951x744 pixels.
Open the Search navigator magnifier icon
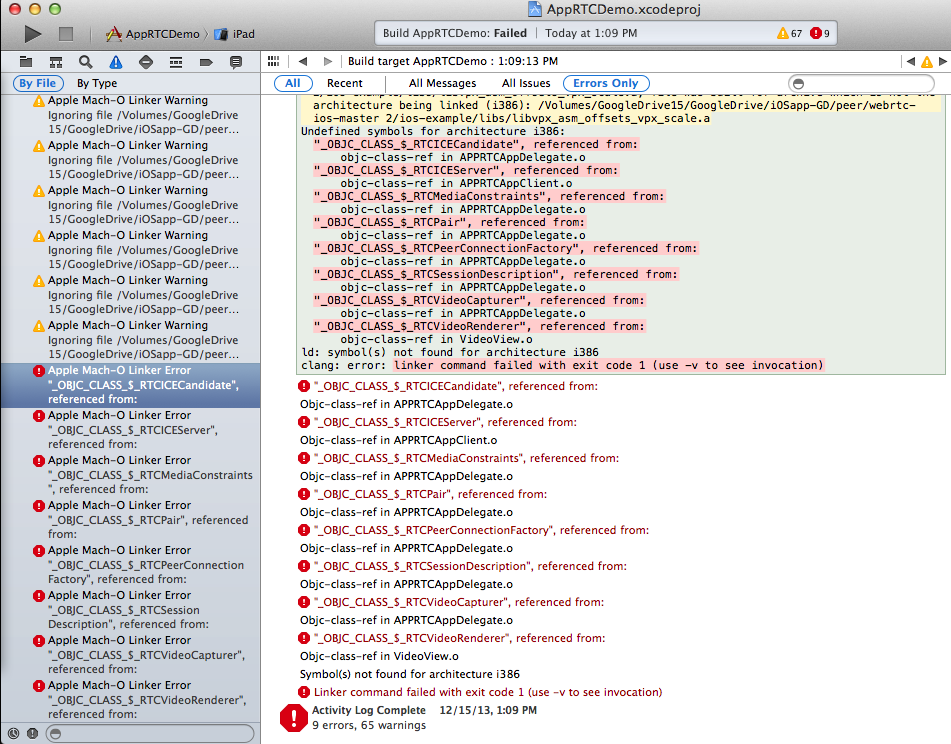86,62
